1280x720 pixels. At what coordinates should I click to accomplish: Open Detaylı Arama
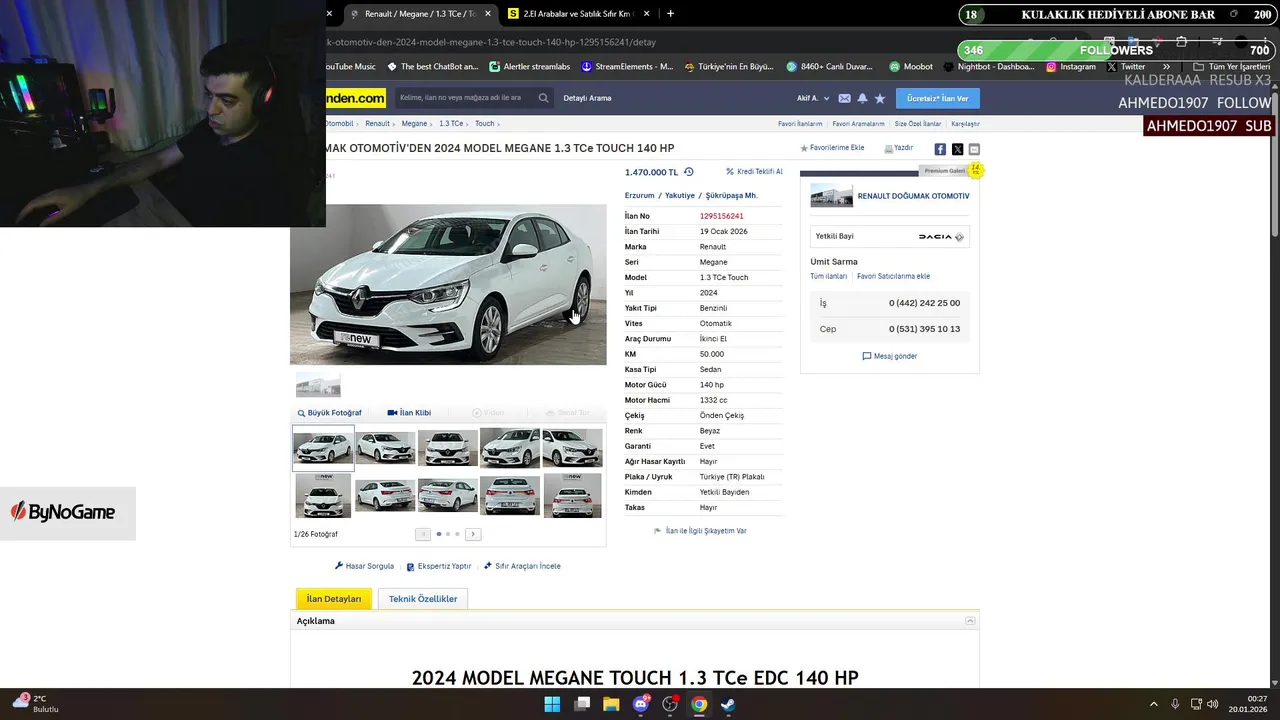point(587,98)
